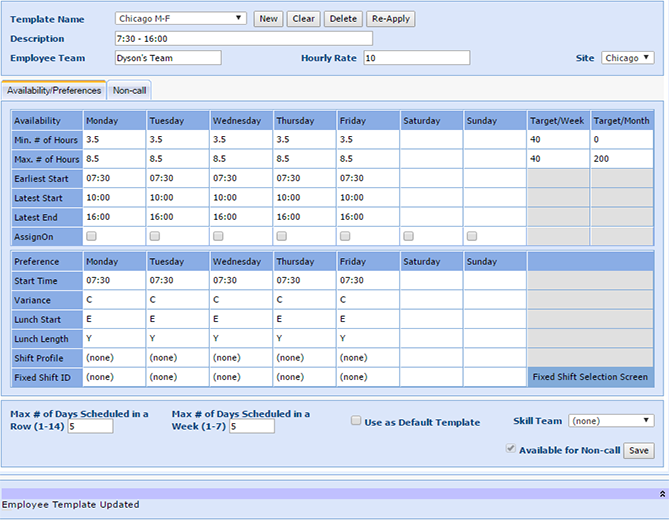Check Use as Default Template
This screenshot has width=669, height=520.
point(356,421)
